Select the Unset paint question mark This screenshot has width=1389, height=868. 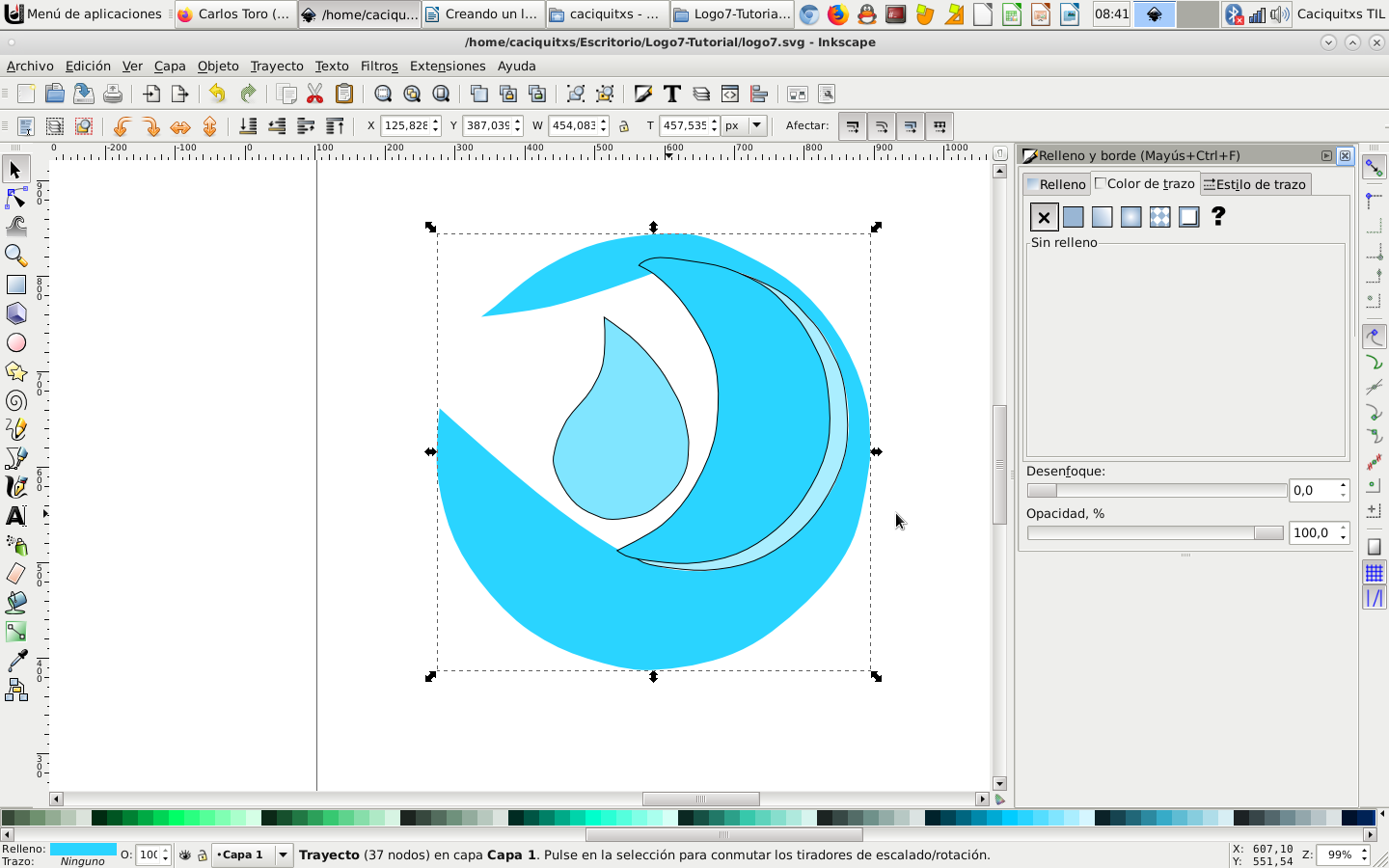click(x=1217, y=217)
